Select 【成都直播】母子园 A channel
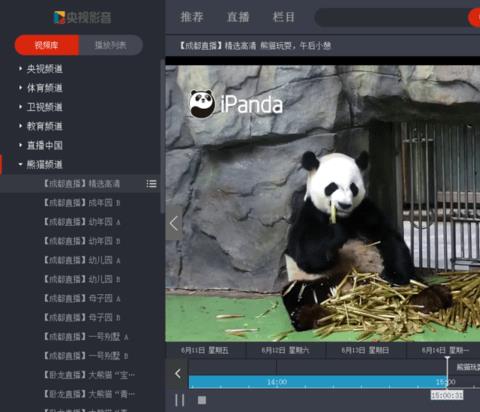Viewport: 480px width, 412px height. 82,298
